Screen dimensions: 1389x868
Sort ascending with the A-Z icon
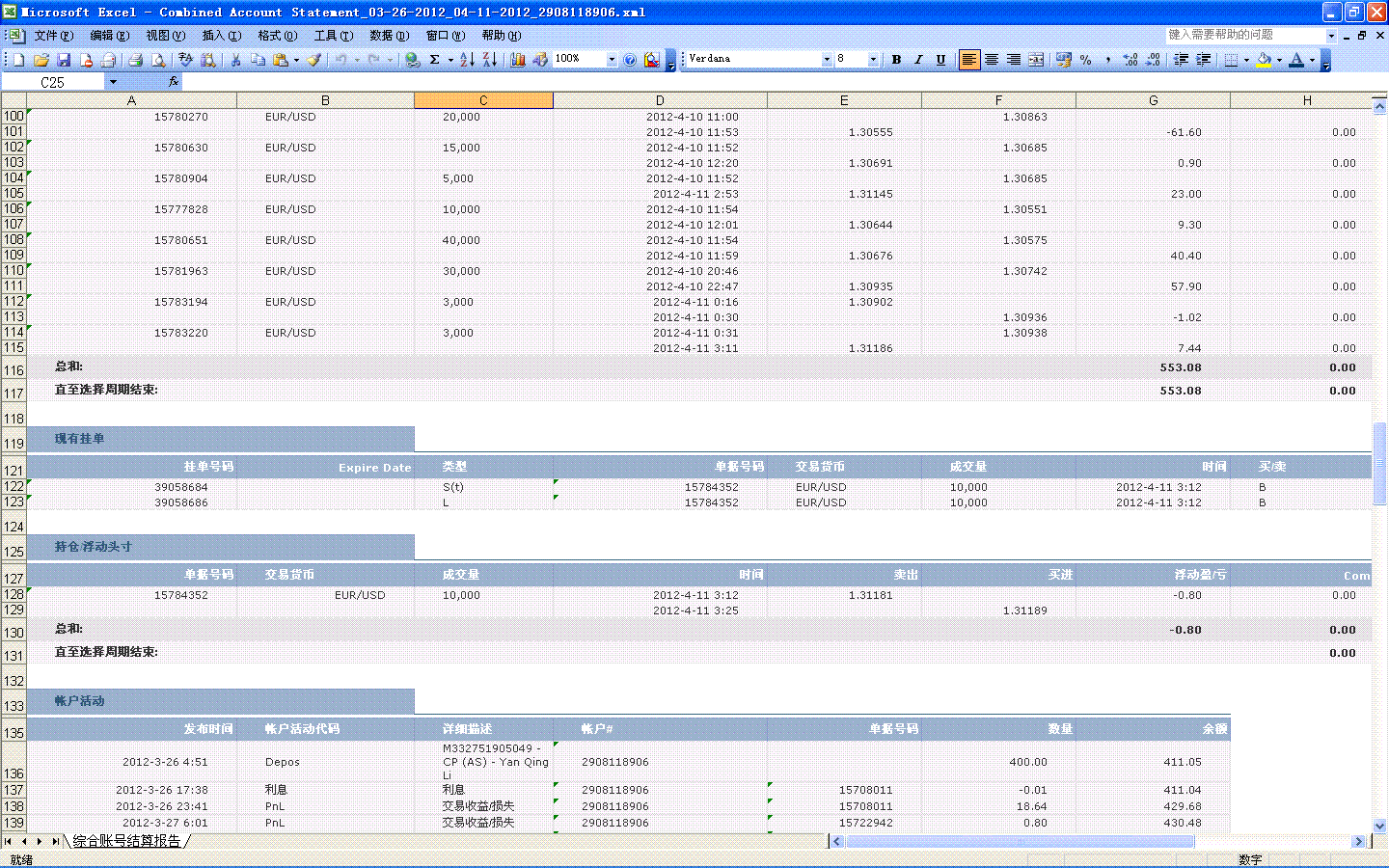467,60
